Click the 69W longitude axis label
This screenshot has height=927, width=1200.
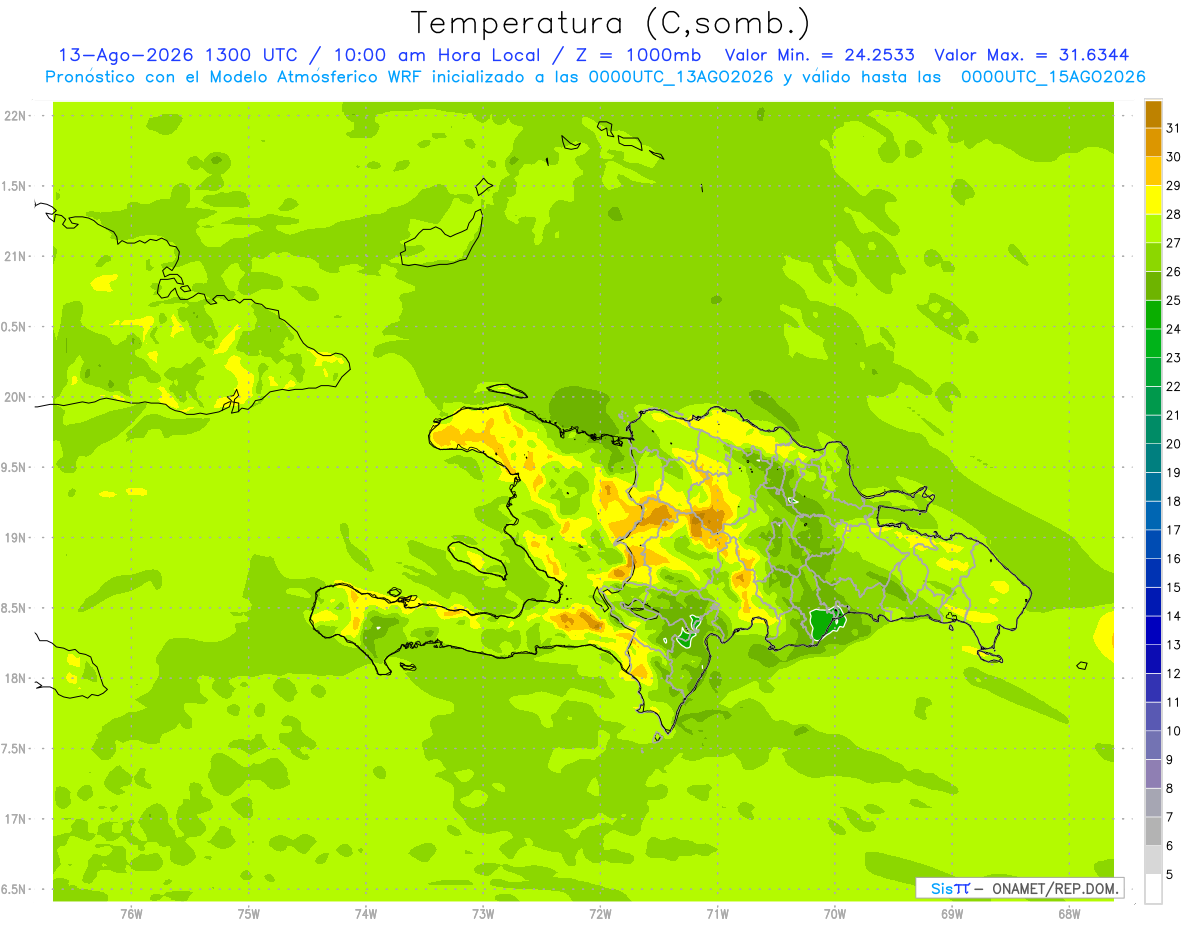click(952, 914)
